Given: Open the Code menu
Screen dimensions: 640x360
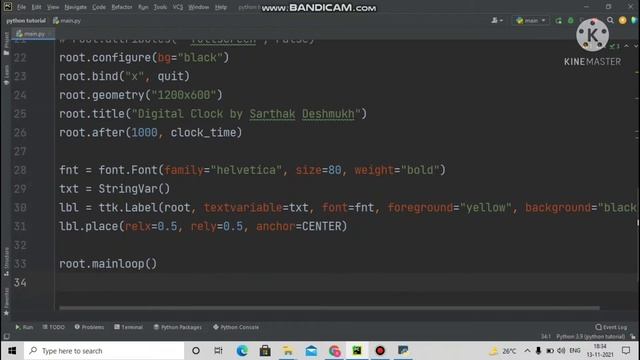Looking at the screenshot, I should coord(99,7).
